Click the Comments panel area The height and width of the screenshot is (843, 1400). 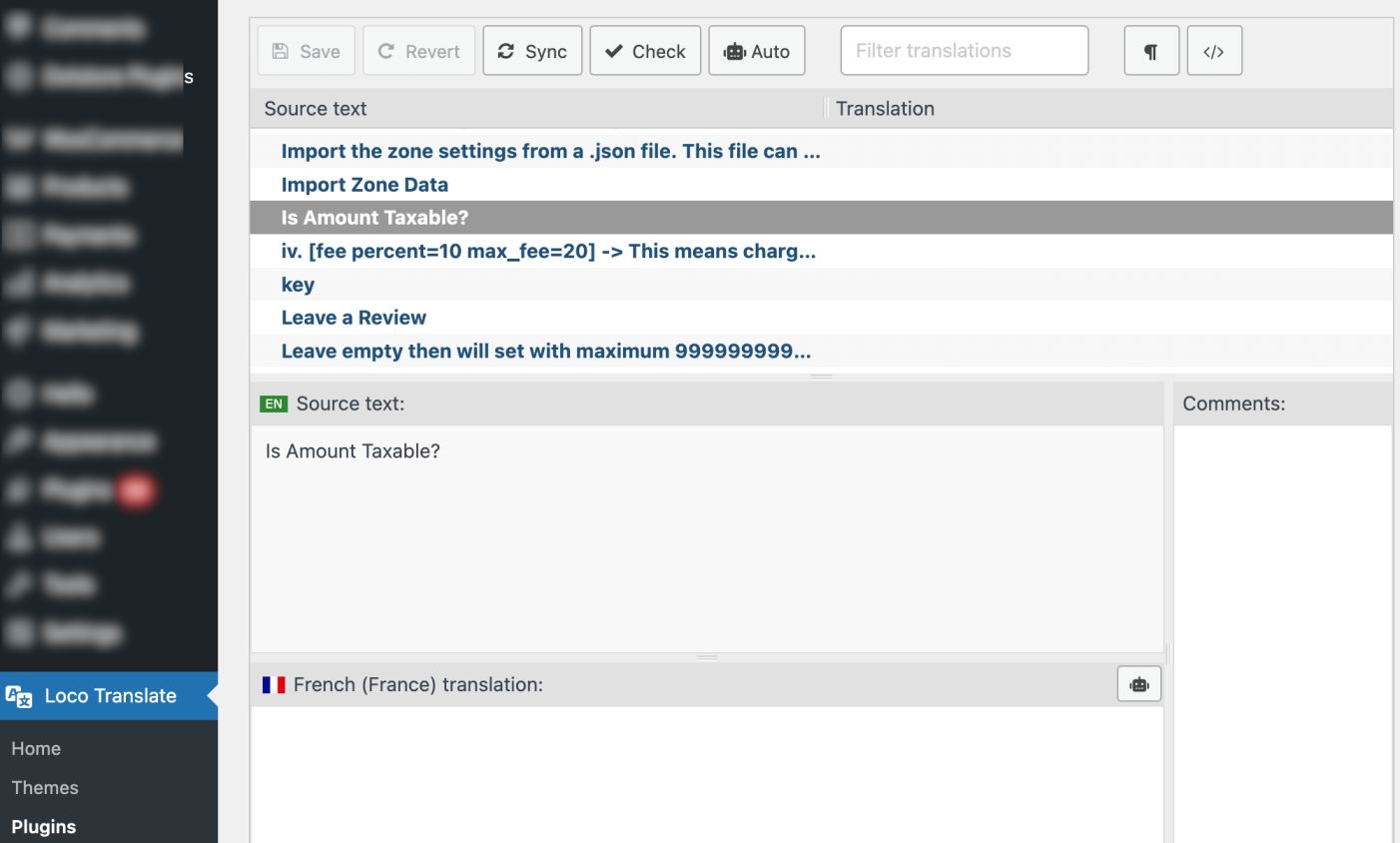[x=1282, y=634]
